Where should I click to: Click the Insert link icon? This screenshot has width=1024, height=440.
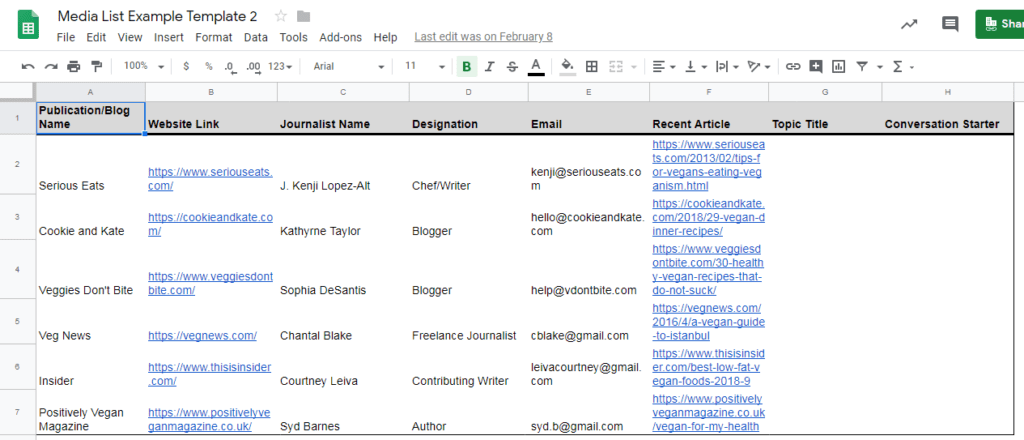[x=793, y=66]
